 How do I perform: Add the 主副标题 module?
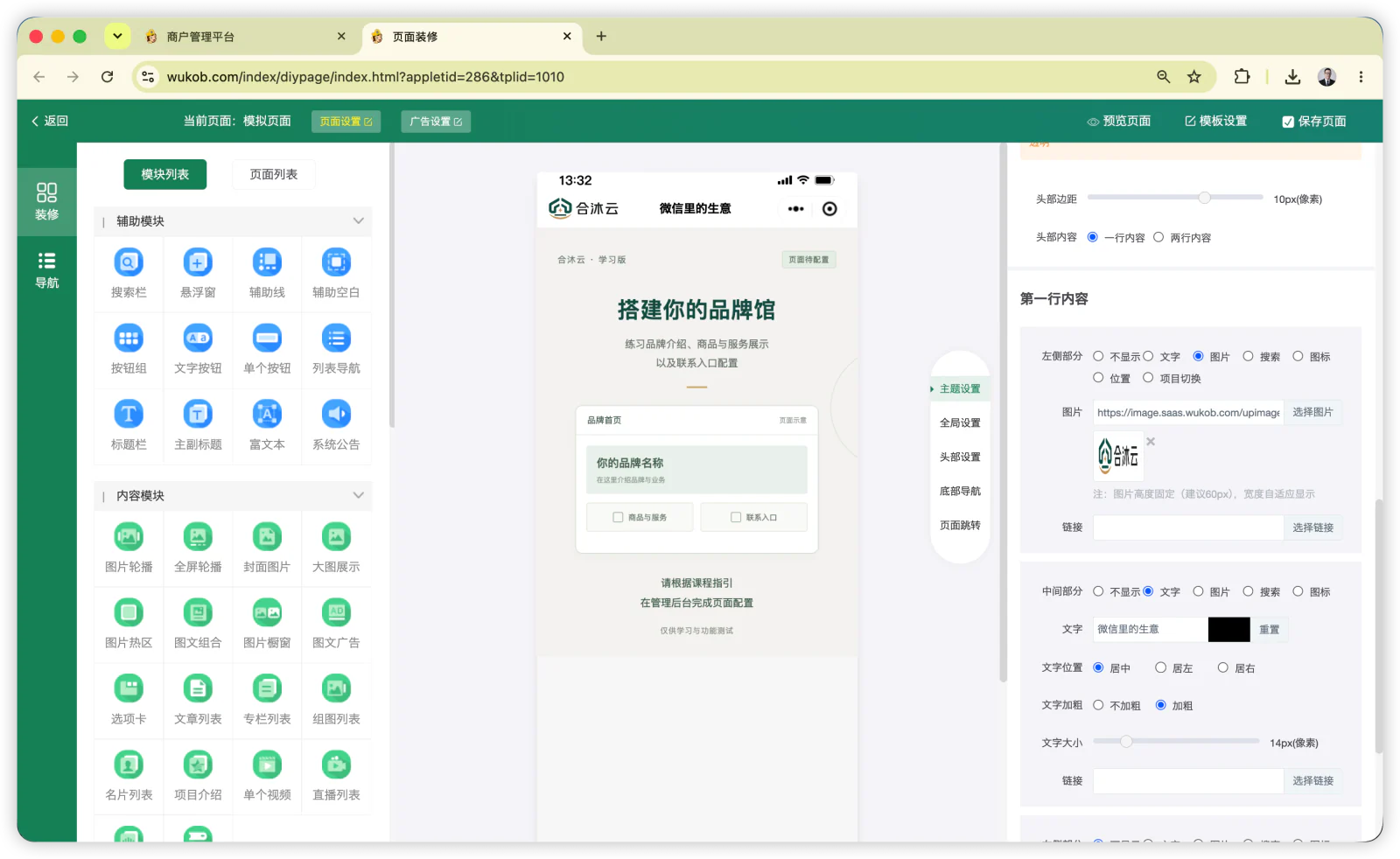[198, 426]
